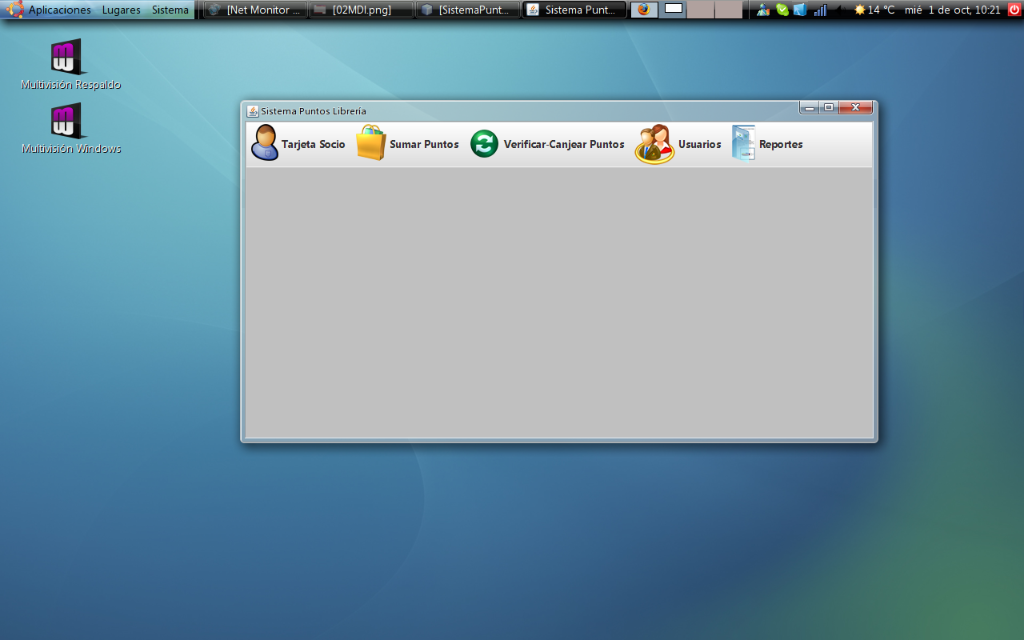Switch to 02MDI.png taskbar window
The width and height of the screenshot is (1024, 640).
point(361,10)
